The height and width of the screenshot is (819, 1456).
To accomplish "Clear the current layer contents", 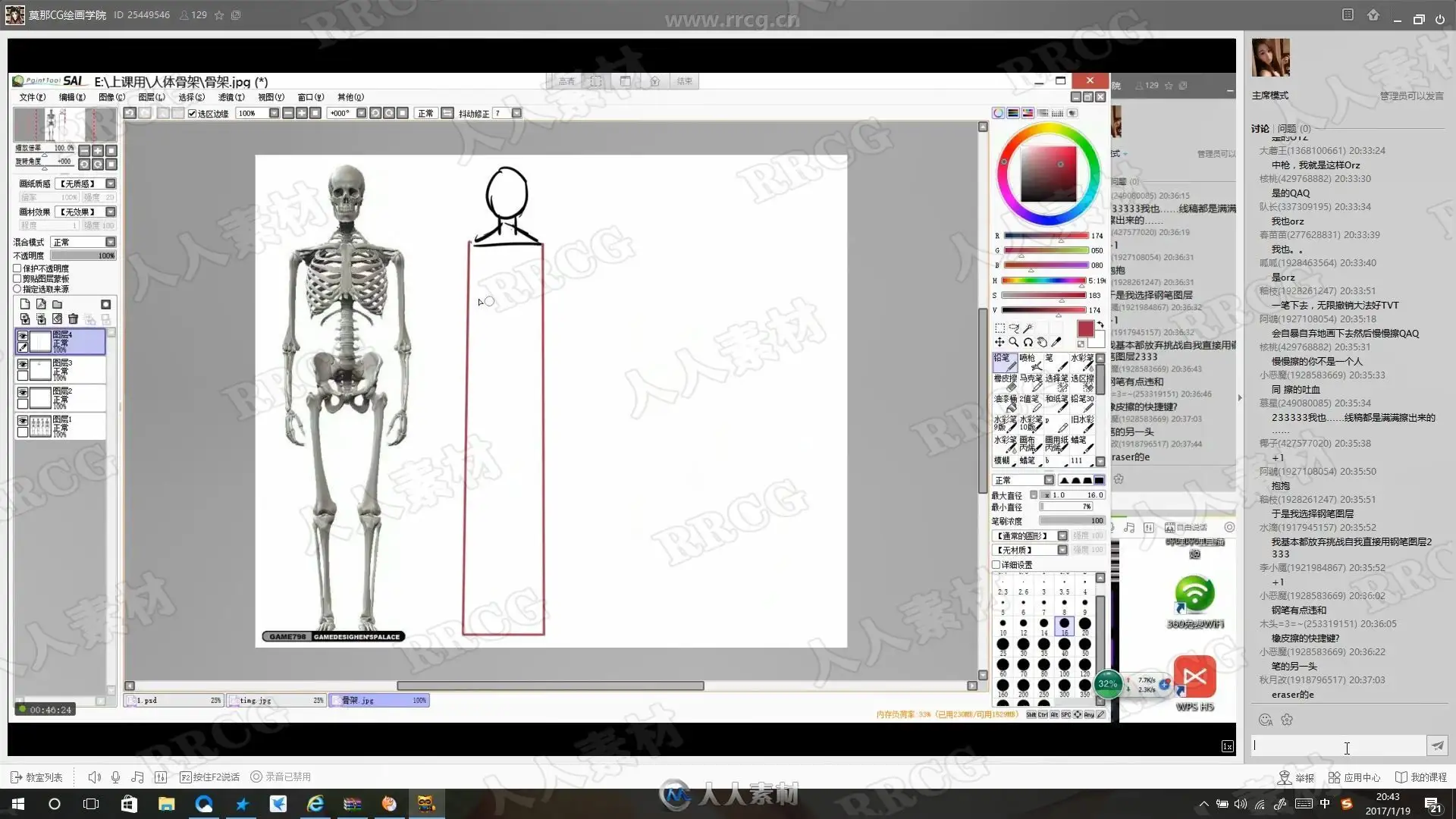I will pyautogui.click(x=57, y=319).
